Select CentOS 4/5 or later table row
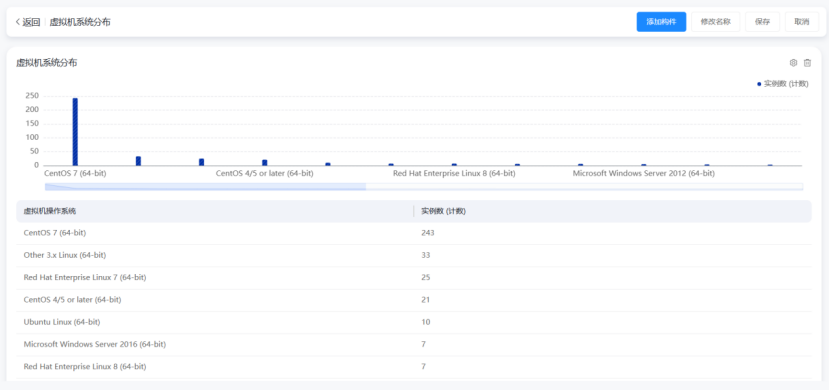Viewport: 829px width, 390px height. pos(414,300)
